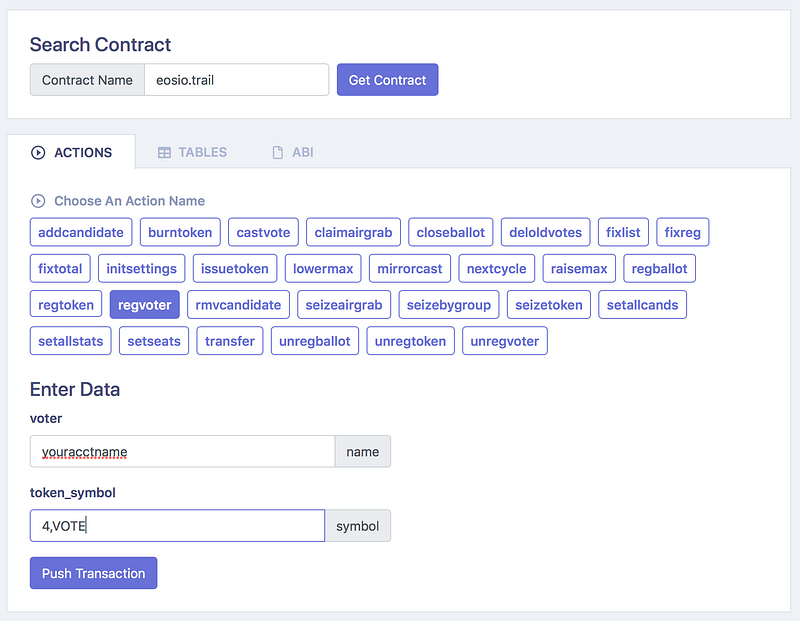This screenshot has width=800, height=621.
Task: Click the Get Contract button
Action: point(387,80)
